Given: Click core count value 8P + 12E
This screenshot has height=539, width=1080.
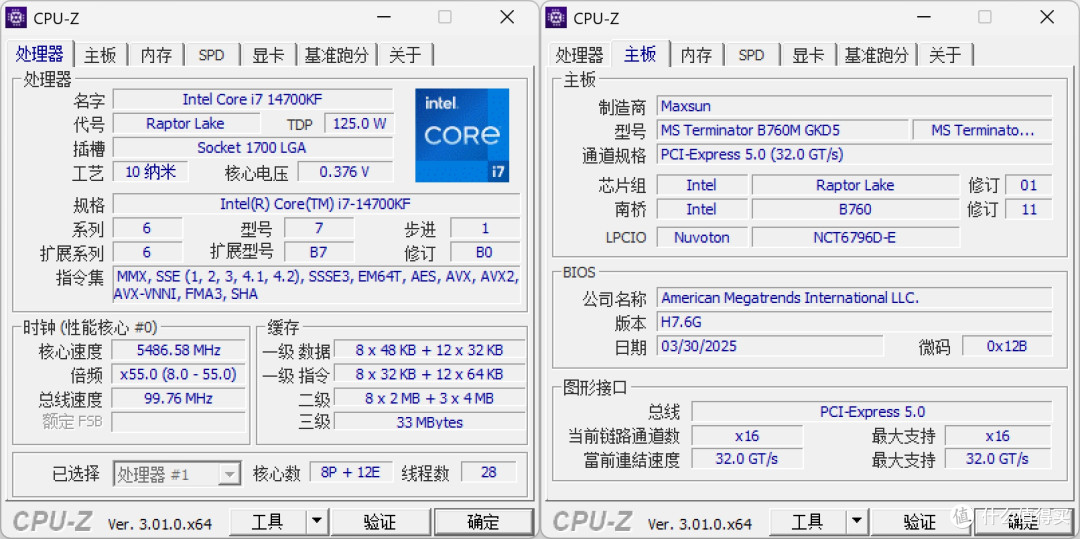Looking at the screenshot, I should (351, 472).
